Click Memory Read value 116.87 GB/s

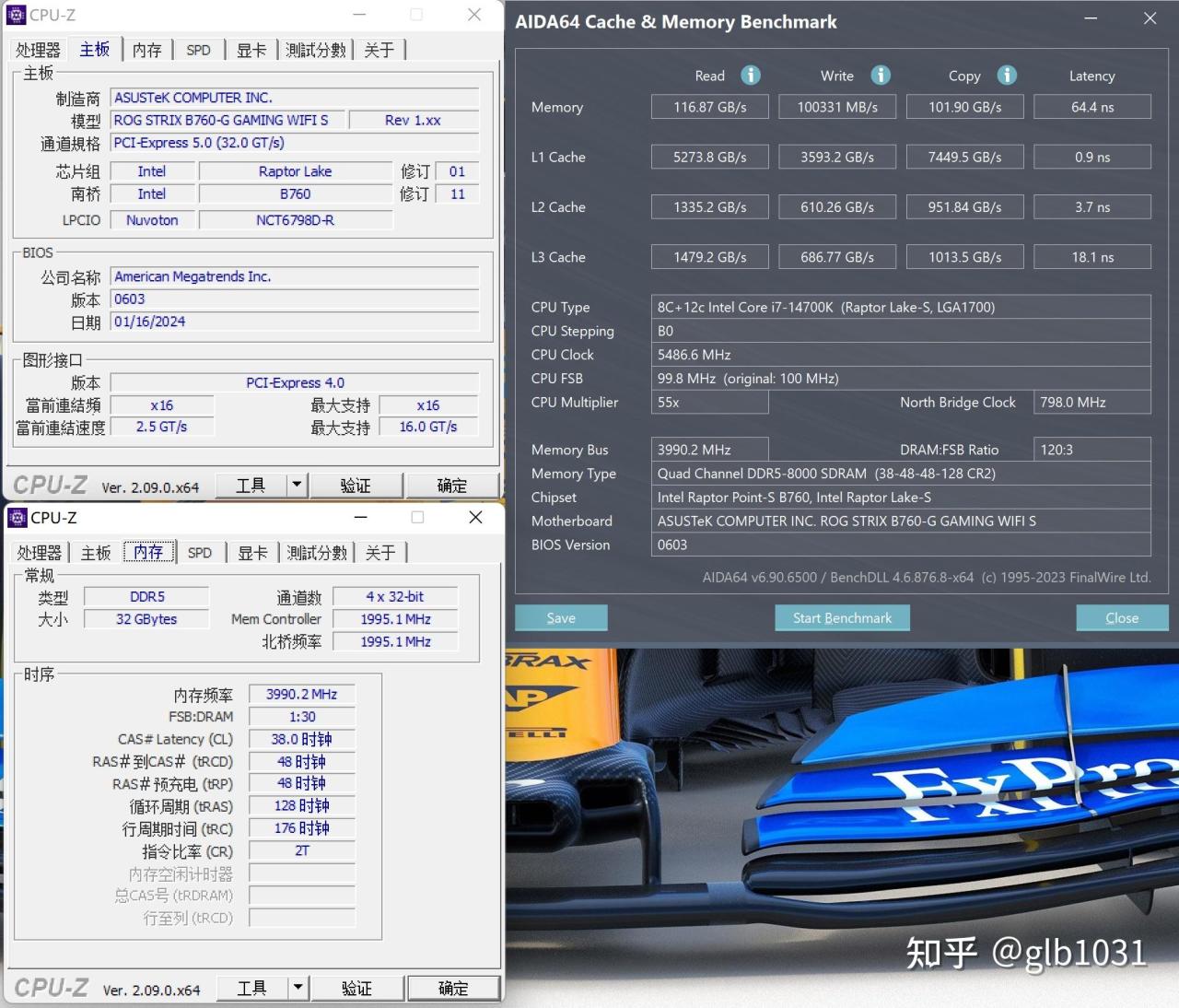pyautogui.click(x=709, y=107)
